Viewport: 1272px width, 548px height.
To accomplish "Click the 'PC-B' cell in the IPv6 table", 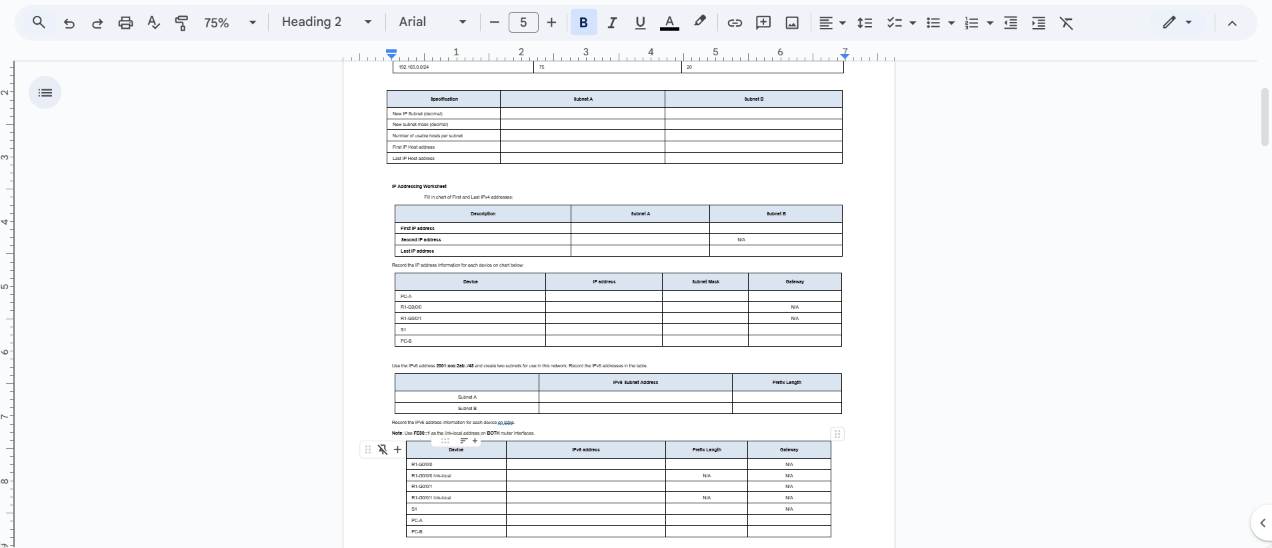I will point(456,531).
